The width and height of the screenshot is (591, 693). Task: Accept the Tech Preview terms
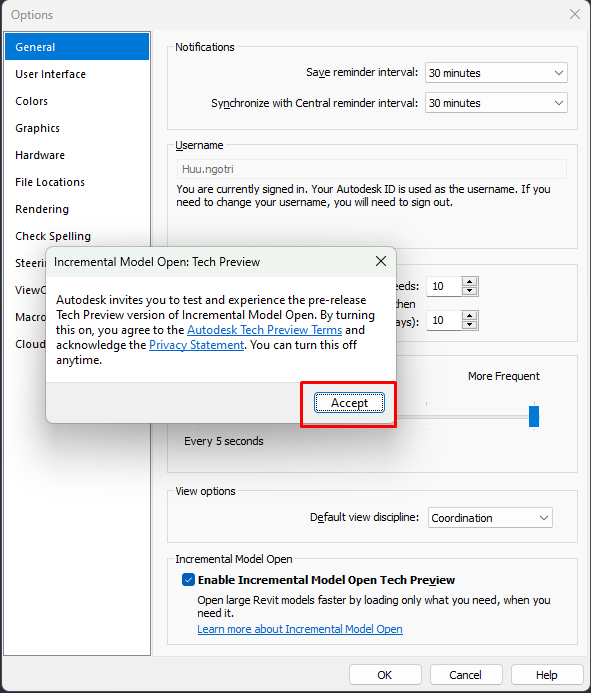click(349, 403)
